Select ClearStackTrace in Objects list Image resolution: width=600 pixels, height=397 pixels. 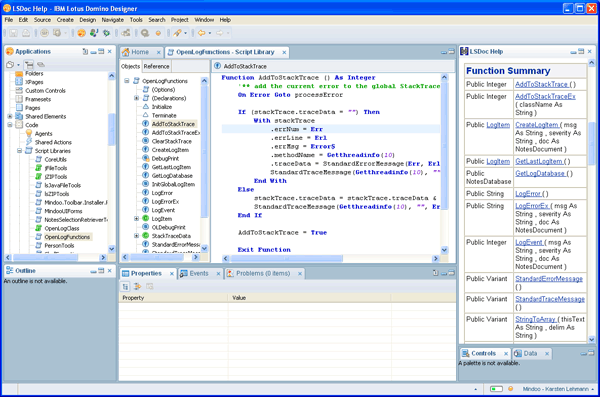171,141
